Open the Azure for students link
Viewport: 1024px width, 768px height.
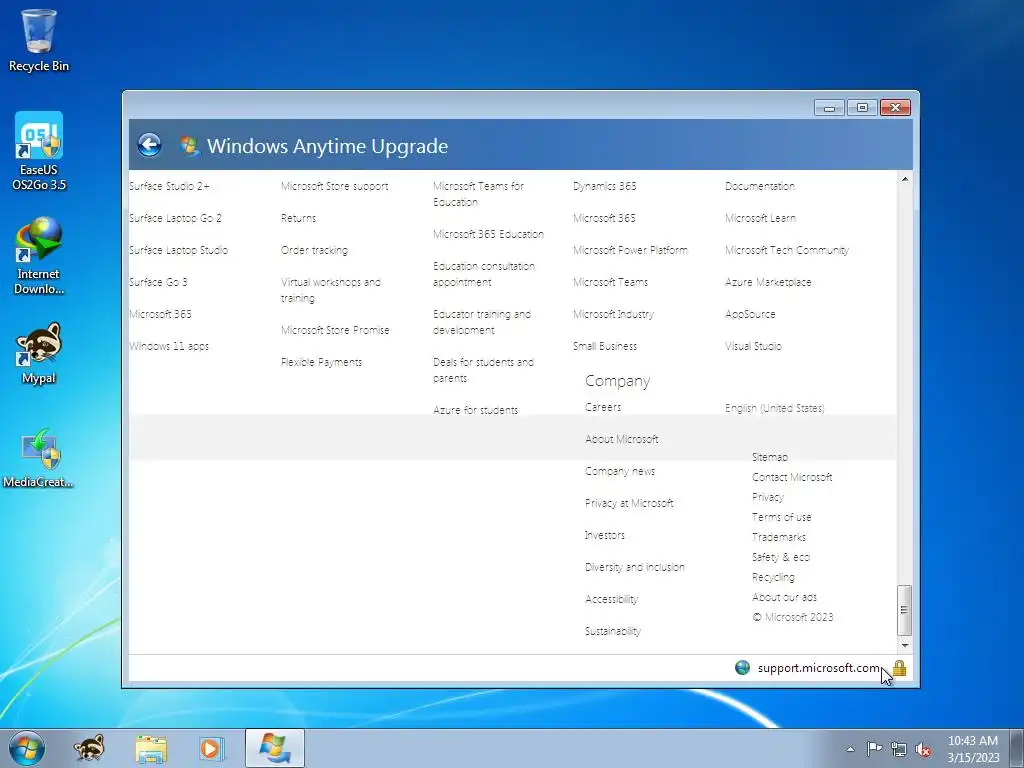475,410
